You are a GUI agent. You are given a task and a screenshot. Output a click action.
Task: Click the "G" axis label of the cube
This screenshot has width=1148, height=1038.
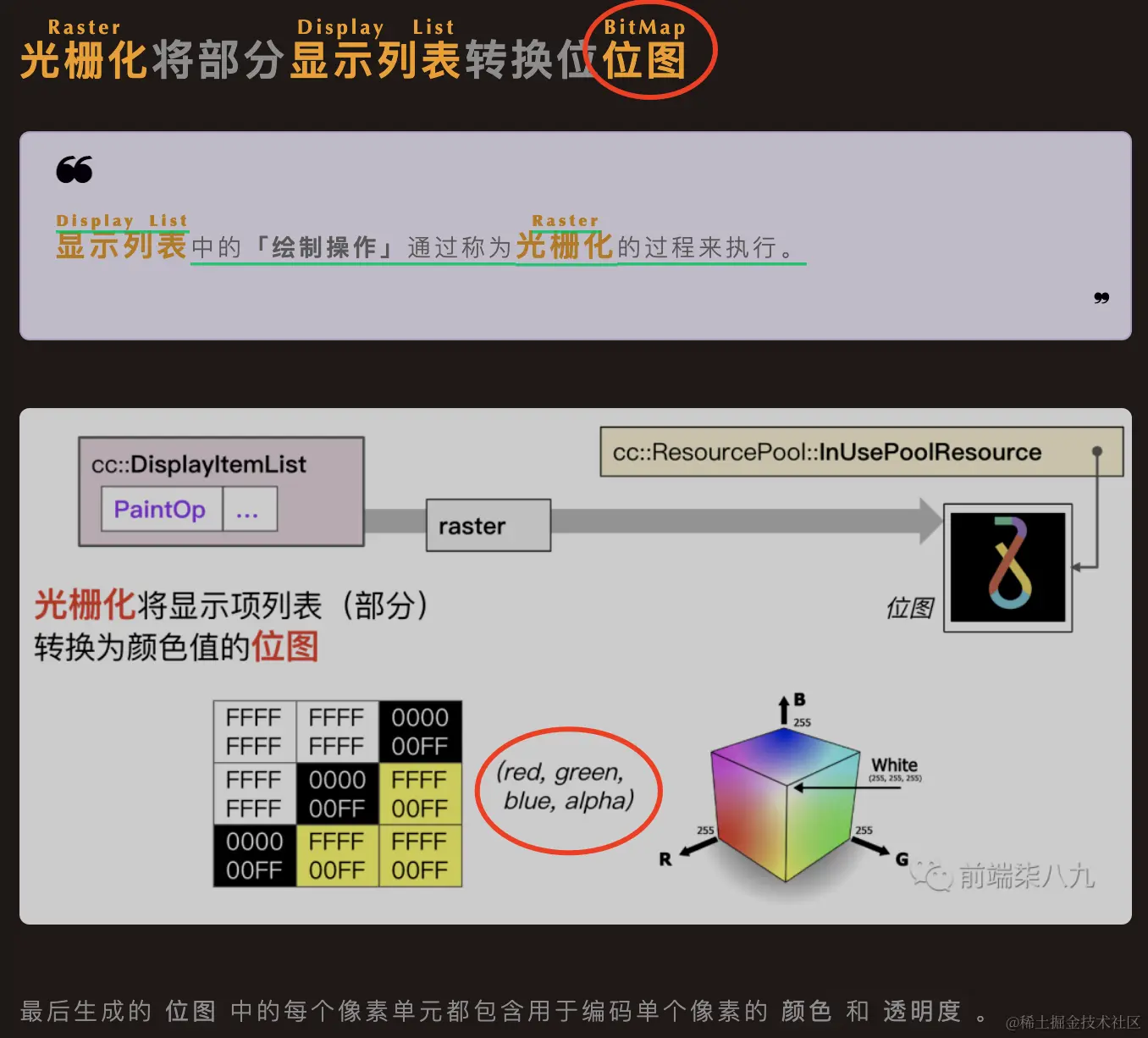[x=902, y=859]
